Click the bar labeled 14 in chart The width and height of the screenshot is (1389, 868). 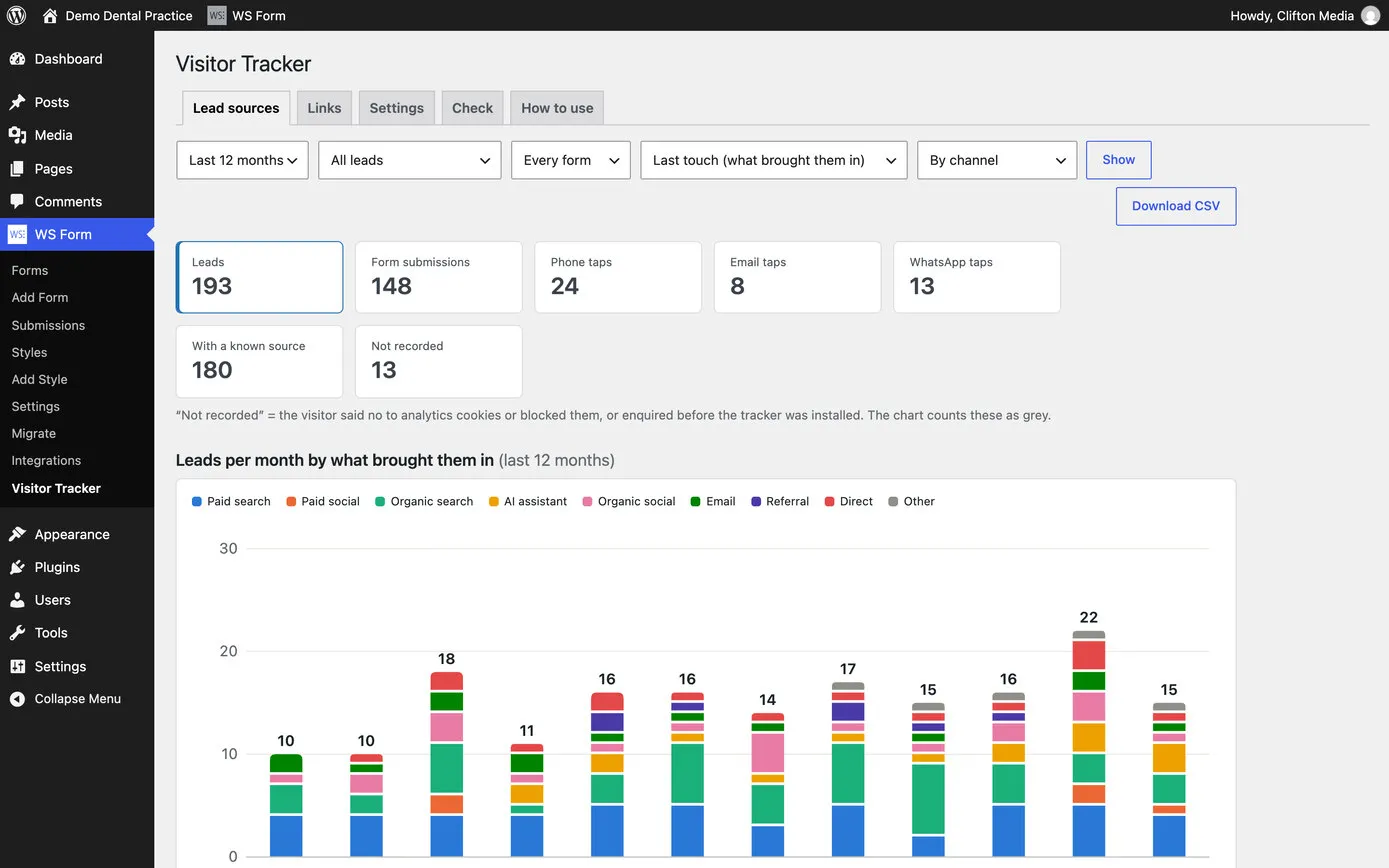tap(768, 785)
